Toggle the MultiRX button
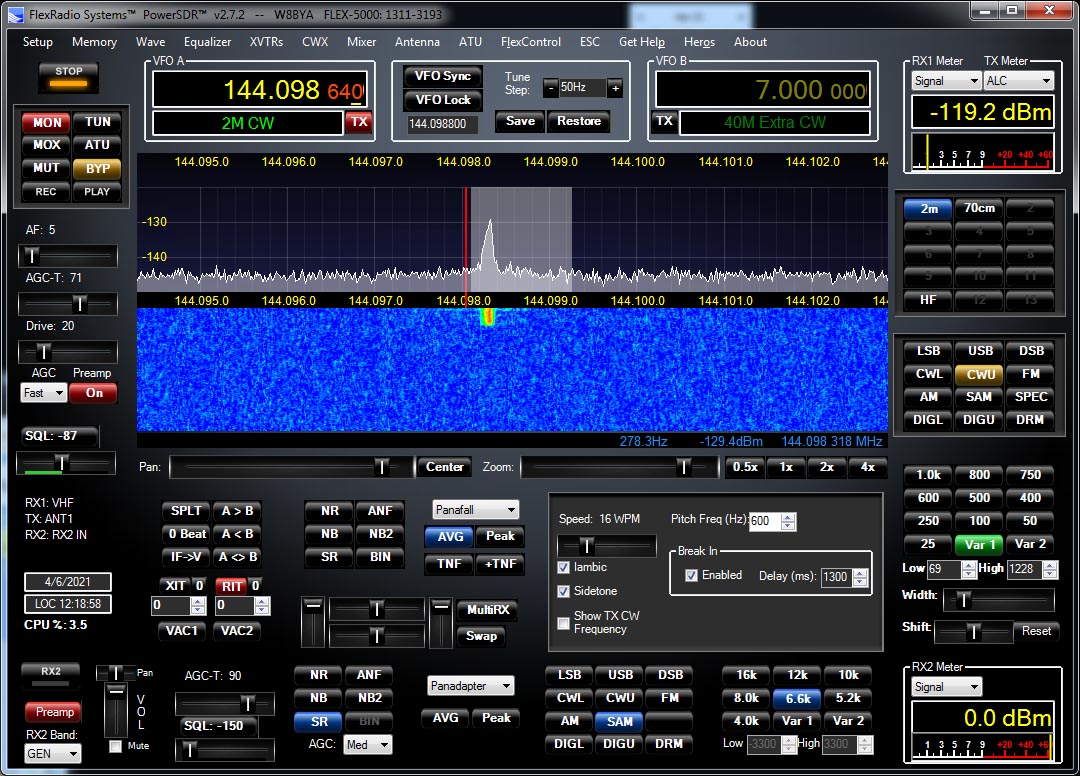Screen dimensions: 1080x776 pos(488,609)
